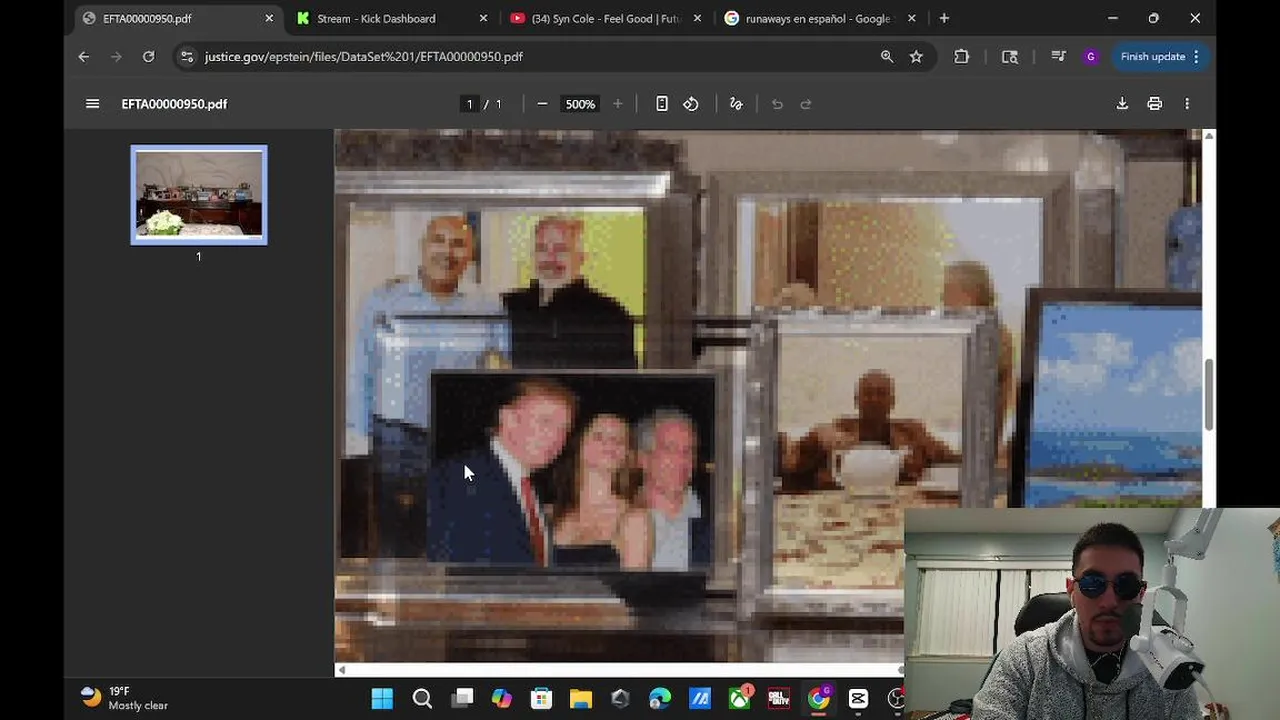Open the Chrome profile G avatar

tap(1091, 57)
